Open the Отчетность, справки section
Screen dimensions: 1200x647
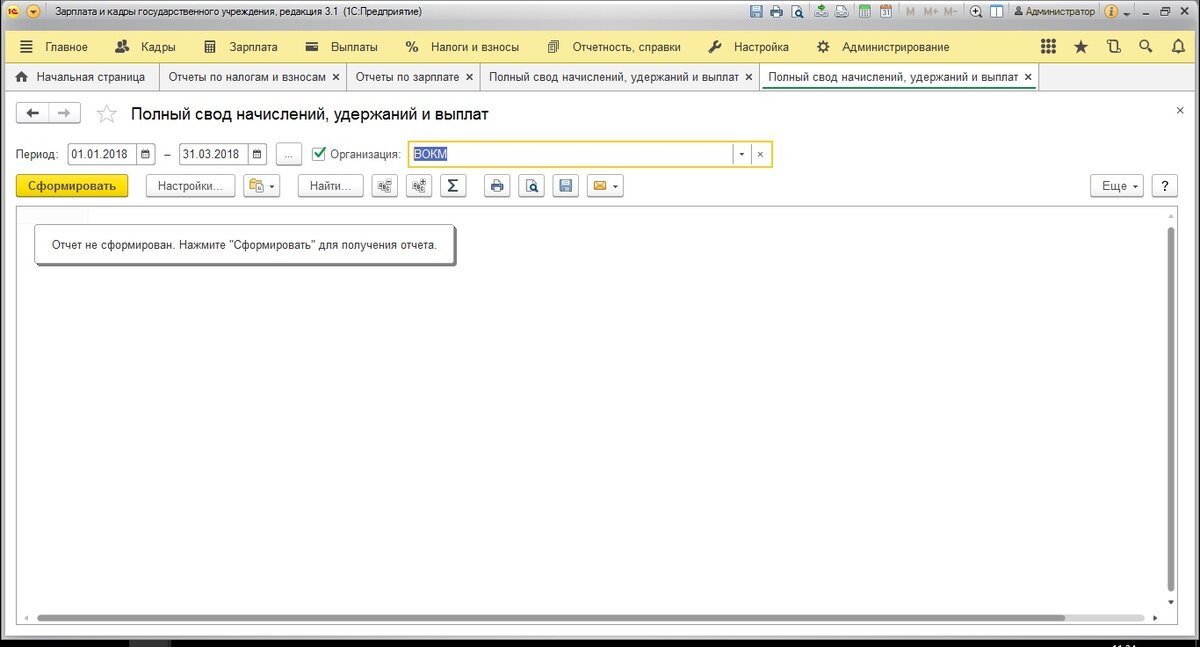[x=614, y=47]
